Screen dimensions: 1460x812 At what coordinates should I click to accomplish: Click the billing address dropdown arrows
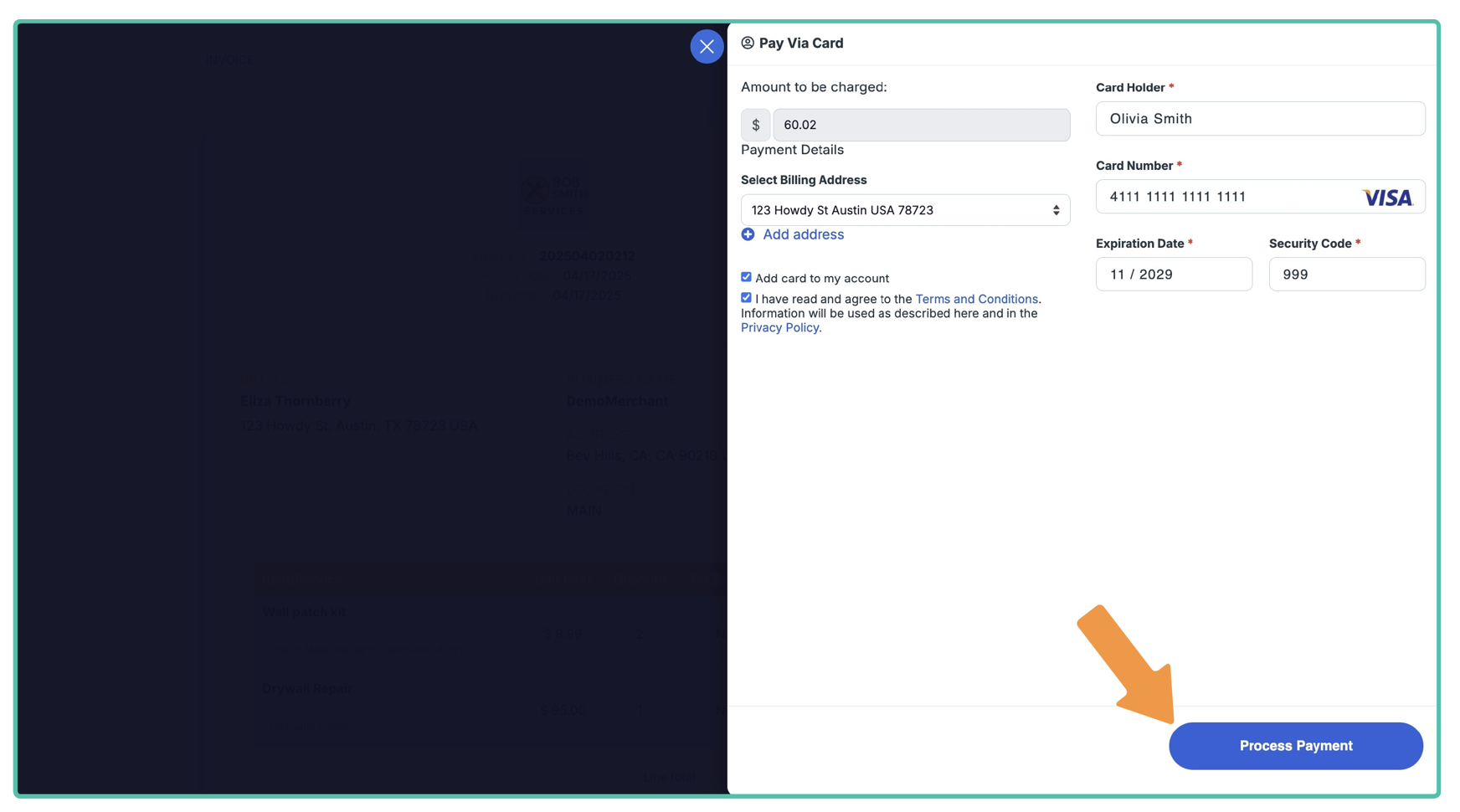(1056, 210)
